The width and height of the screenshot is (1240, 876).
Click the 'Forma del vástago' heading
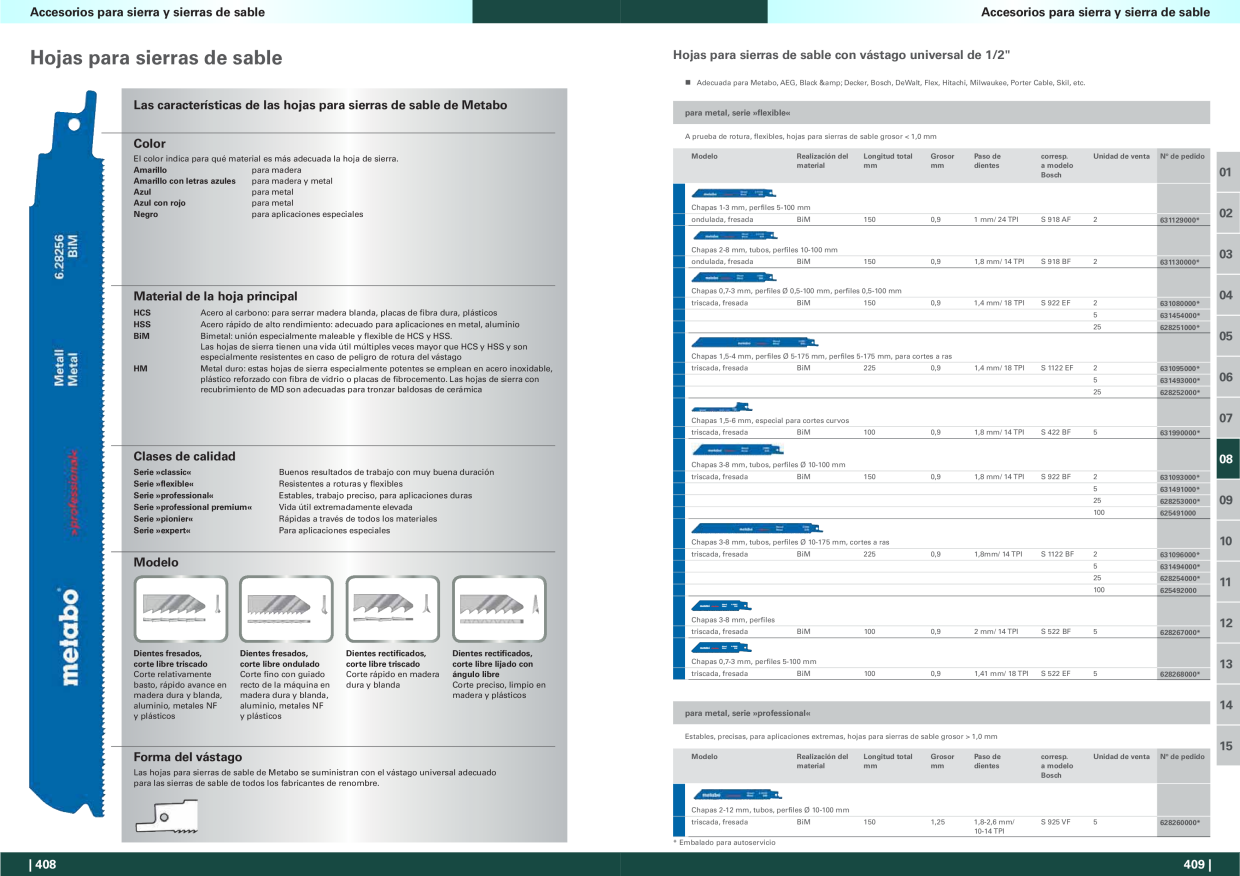coord(188,757)
